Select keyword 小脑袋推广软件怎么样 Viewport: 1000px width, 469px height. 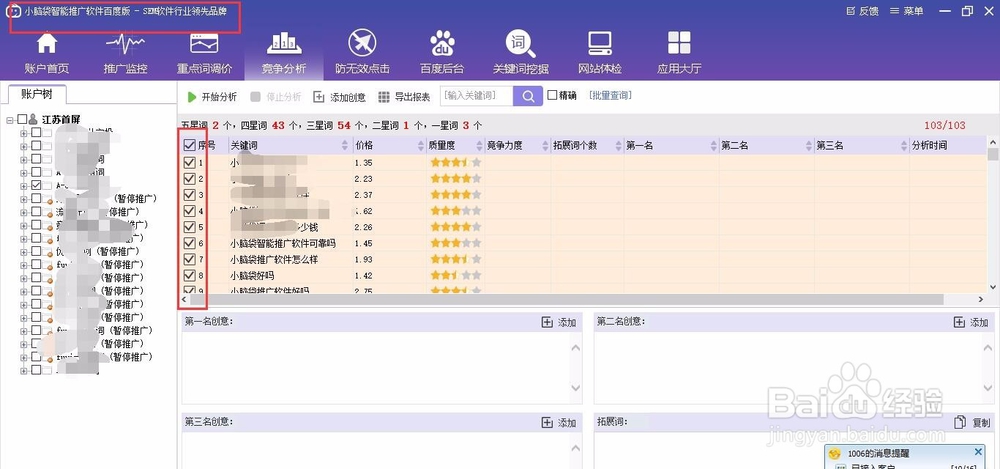point(274,260)
